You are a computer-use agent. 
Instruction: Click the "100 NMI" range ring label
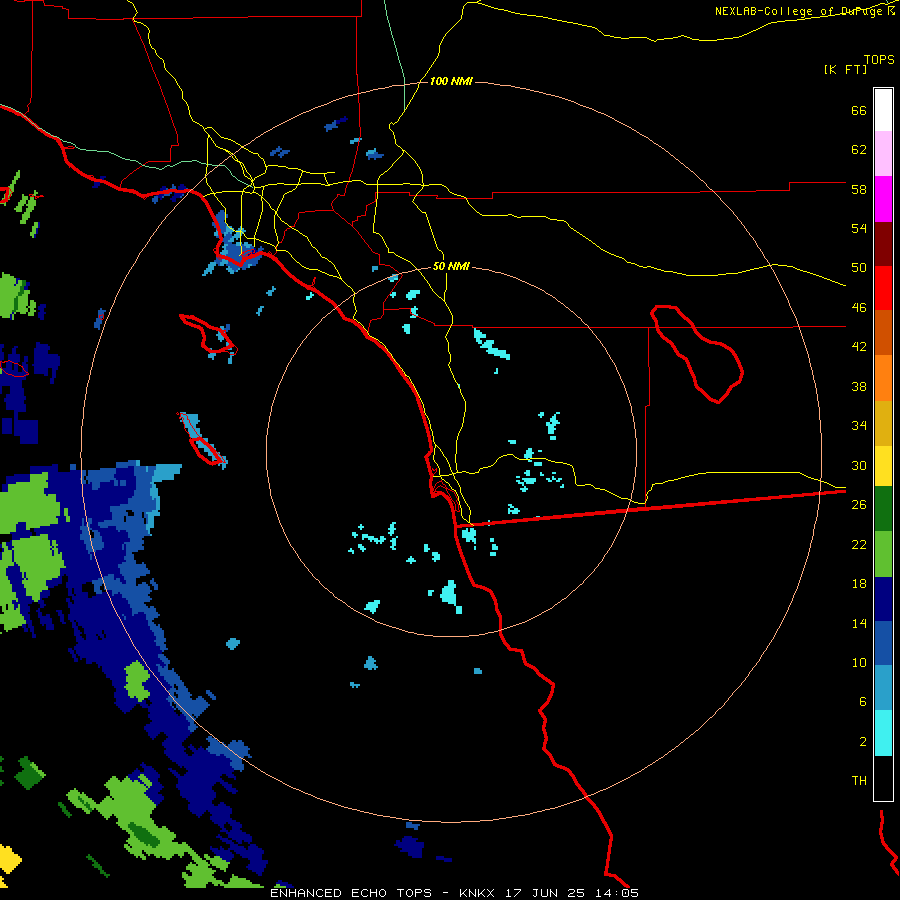tap(451, 82)
